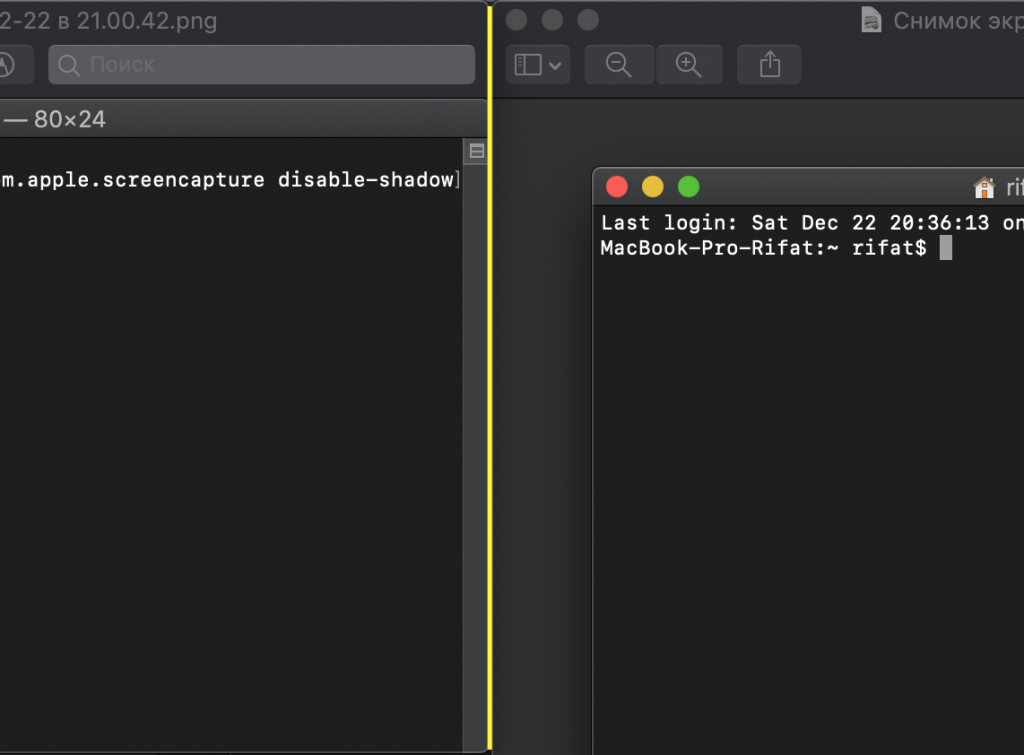Click the terminal prompt cursor block
Image resolution: width=1024 pixels, height=755 pixels.
(x=946, y=248)
